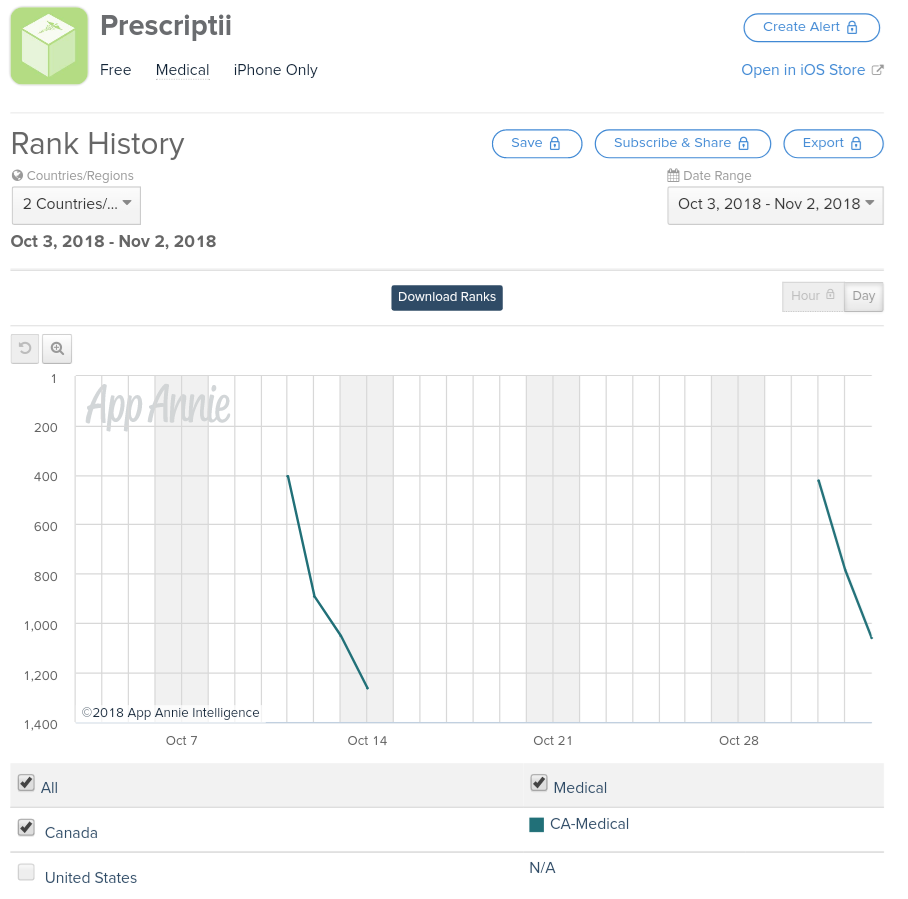Image resolution: width=908 pixels, height=899 pixels.
Task: Open in iOS Store link
Action: coord(802,70)
